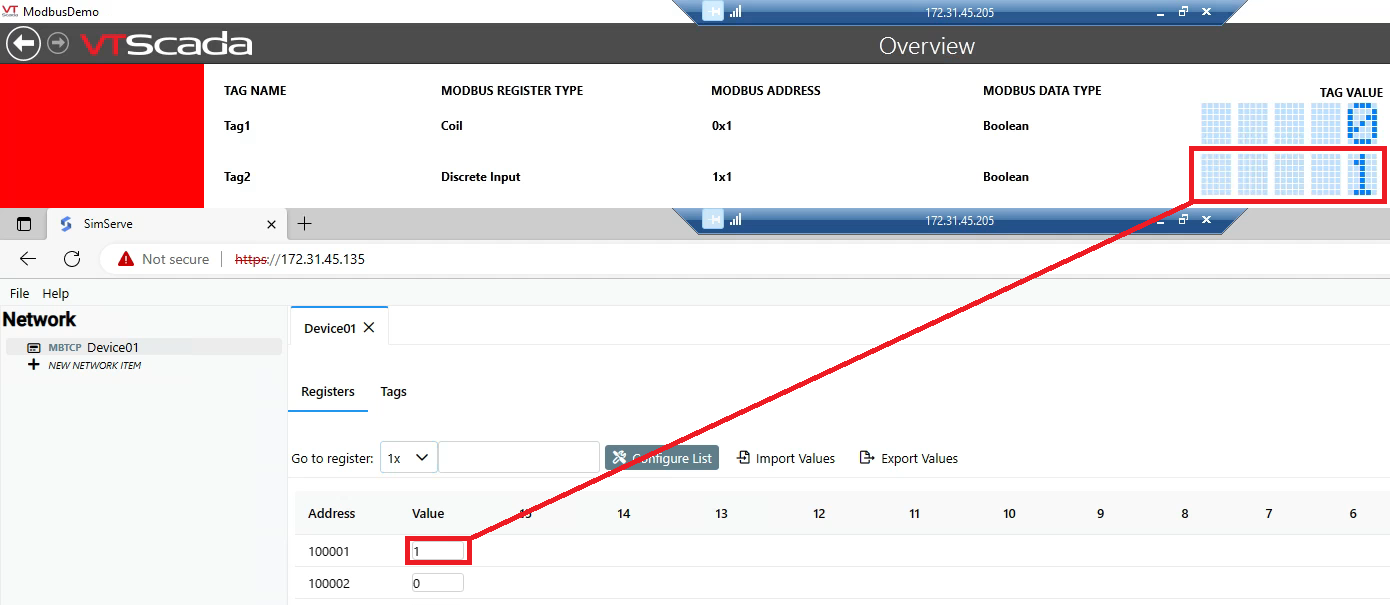Click VTScada forward navigation arrow
Screen dimensions: 1390x605
pyautogui.click(x=57, y=44)
